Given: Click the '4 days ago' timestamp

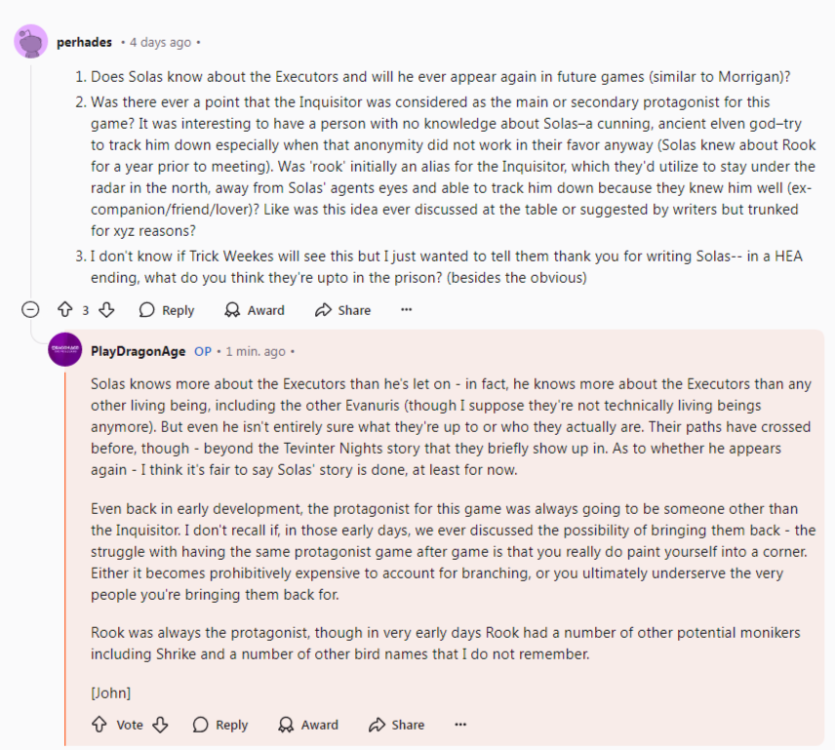Looking at the screenshot, I should click(160, 43).
